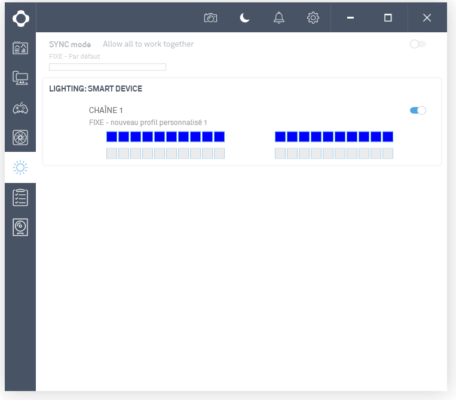Screen dimensions: 456x400
Task: Switch to dark mode with moon icon
Action: coord(245,18)
